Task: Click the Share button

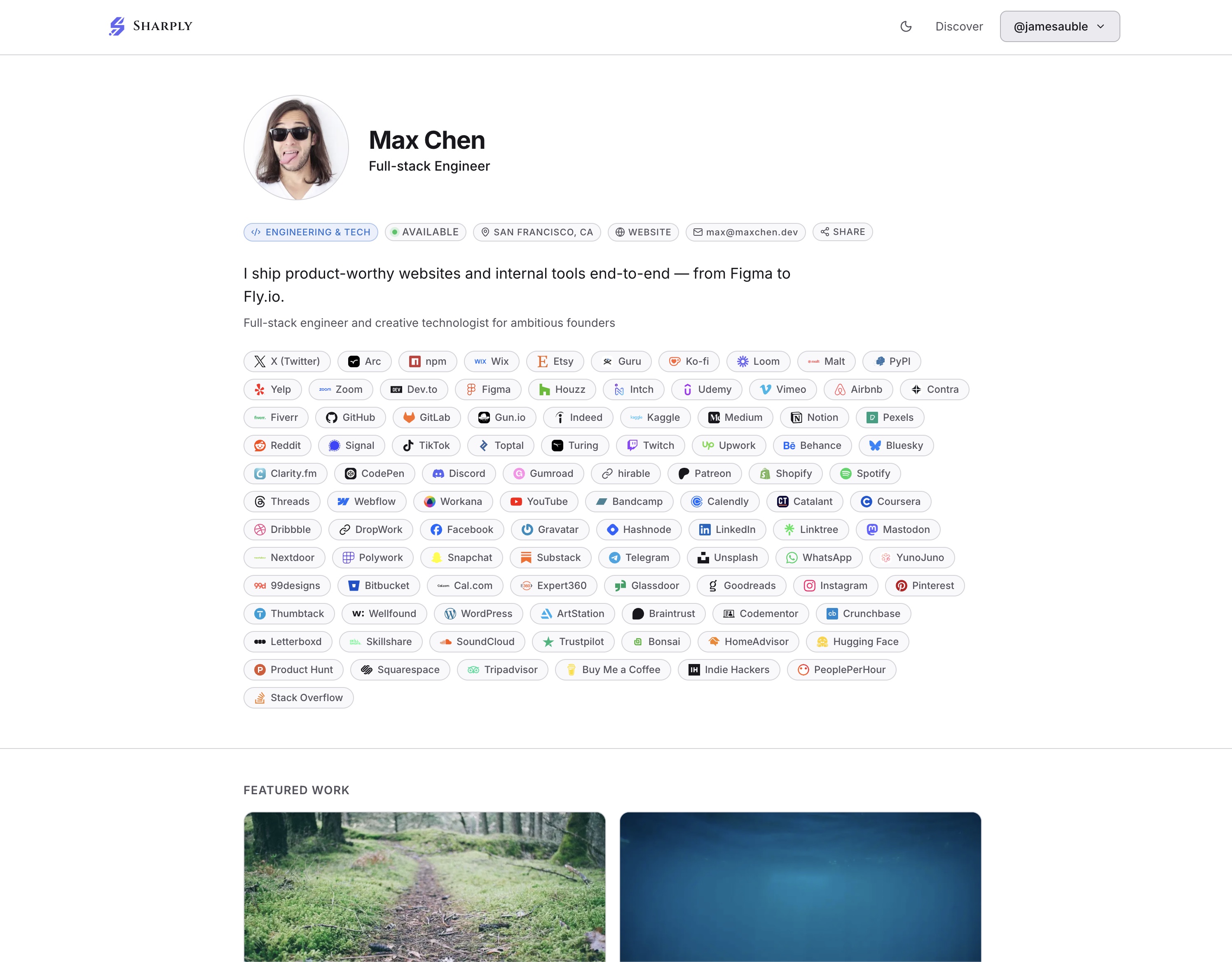Action: tap(843, 232)
